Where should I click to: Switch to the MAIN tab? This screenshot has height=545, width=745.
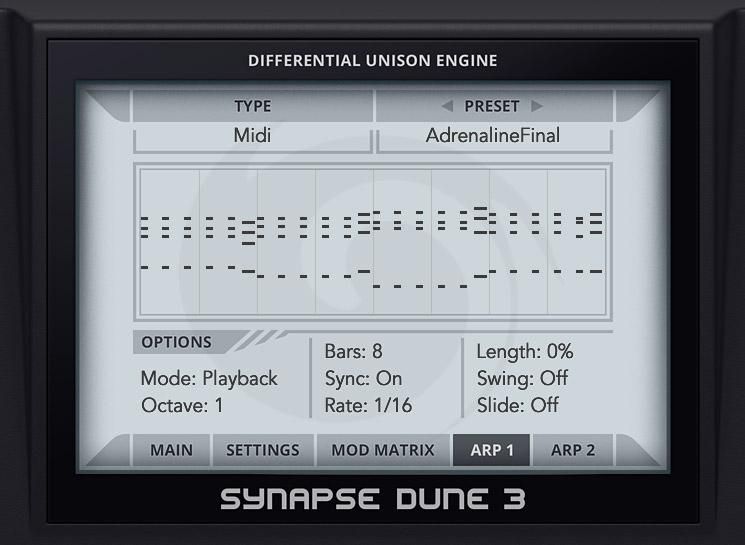171,450
